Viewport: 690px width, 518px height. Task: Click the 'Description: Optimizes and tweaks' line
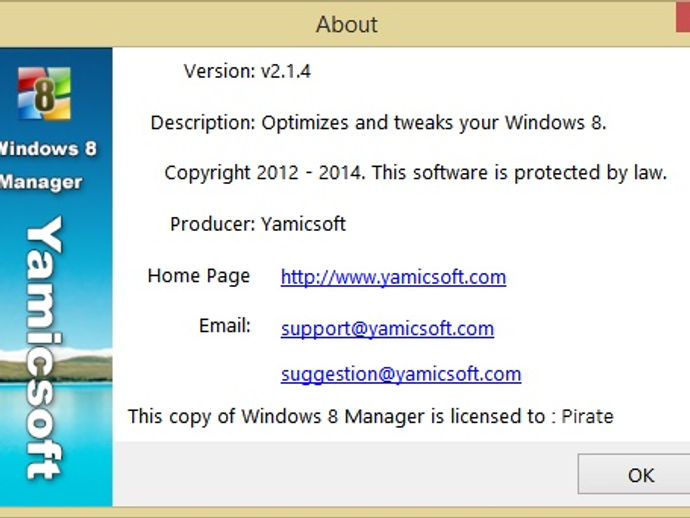click(x=378, y=123)
